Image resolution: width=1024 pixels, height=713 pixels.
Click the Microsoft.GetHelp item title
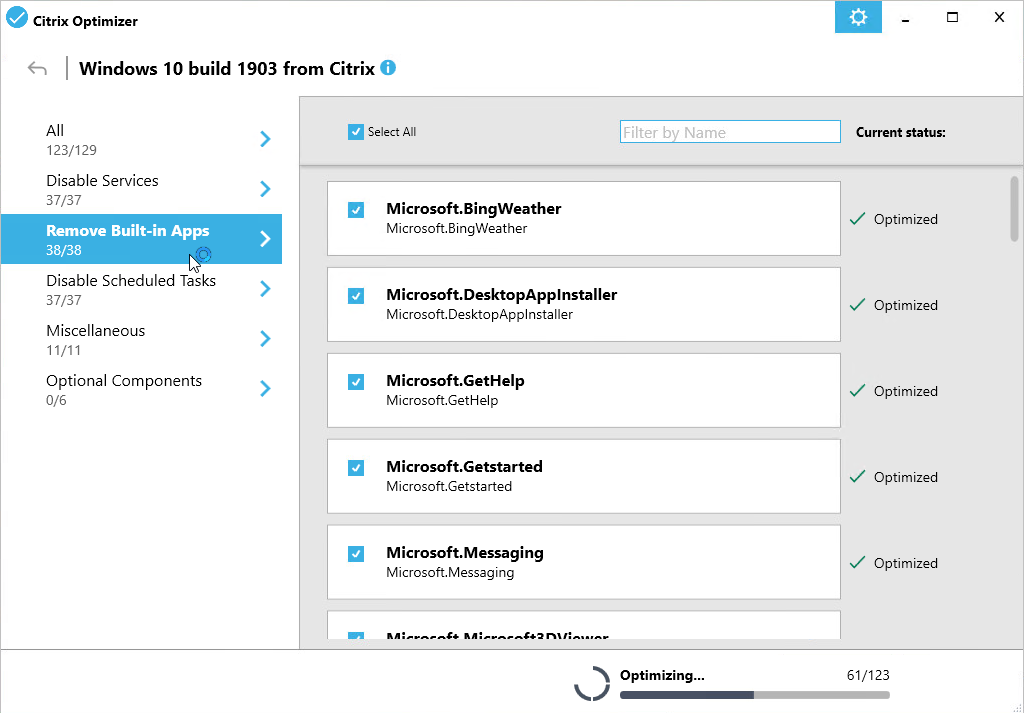pos(455,381)
